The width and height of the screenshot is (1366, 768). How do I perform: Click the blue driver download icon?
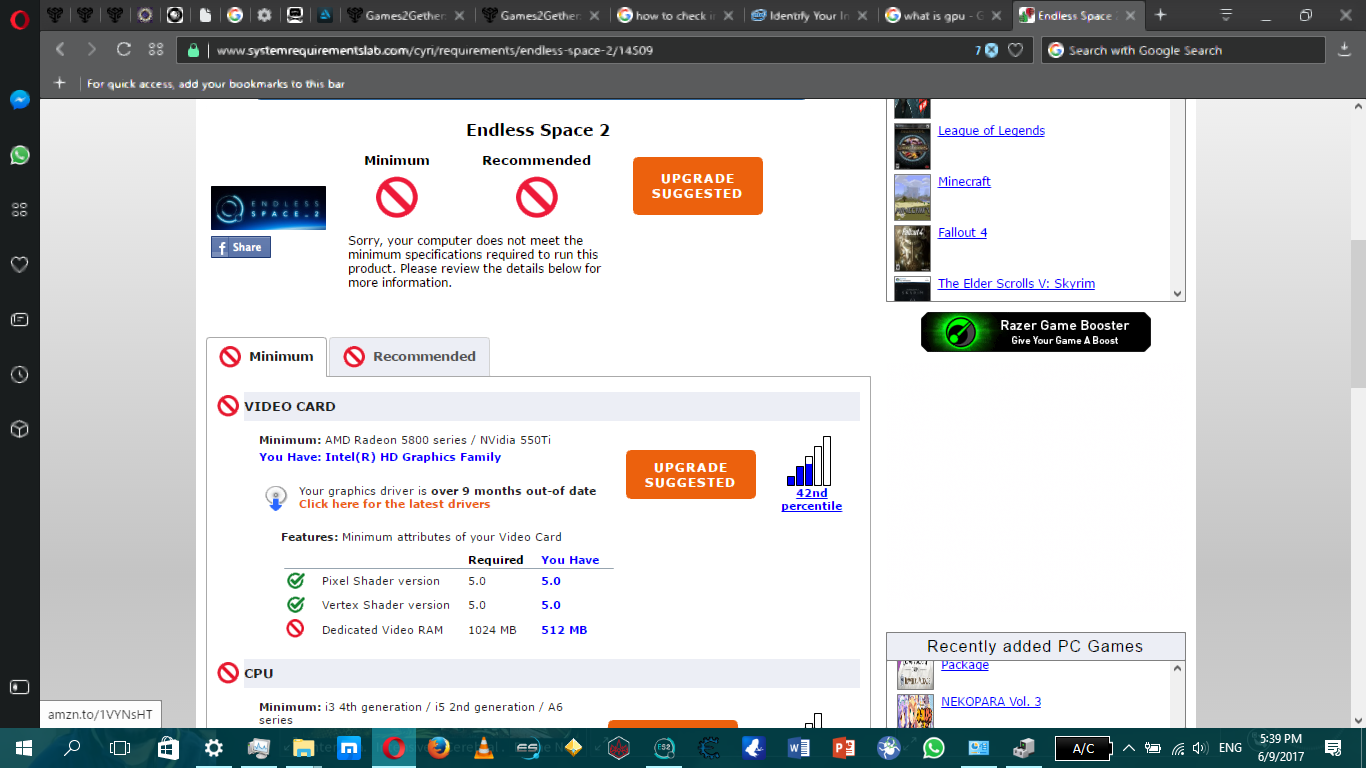276,498
